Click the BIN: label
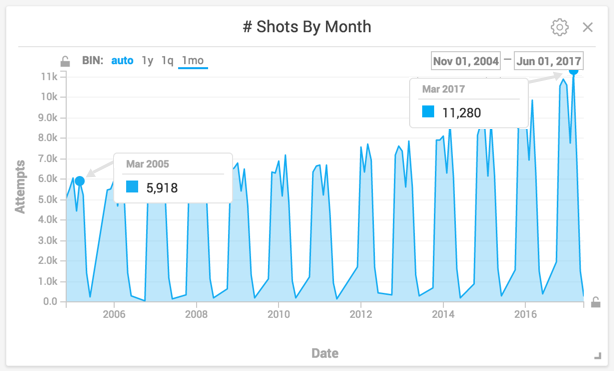The height and width of the screenshot is (371, 614). [x=92, y=61]
